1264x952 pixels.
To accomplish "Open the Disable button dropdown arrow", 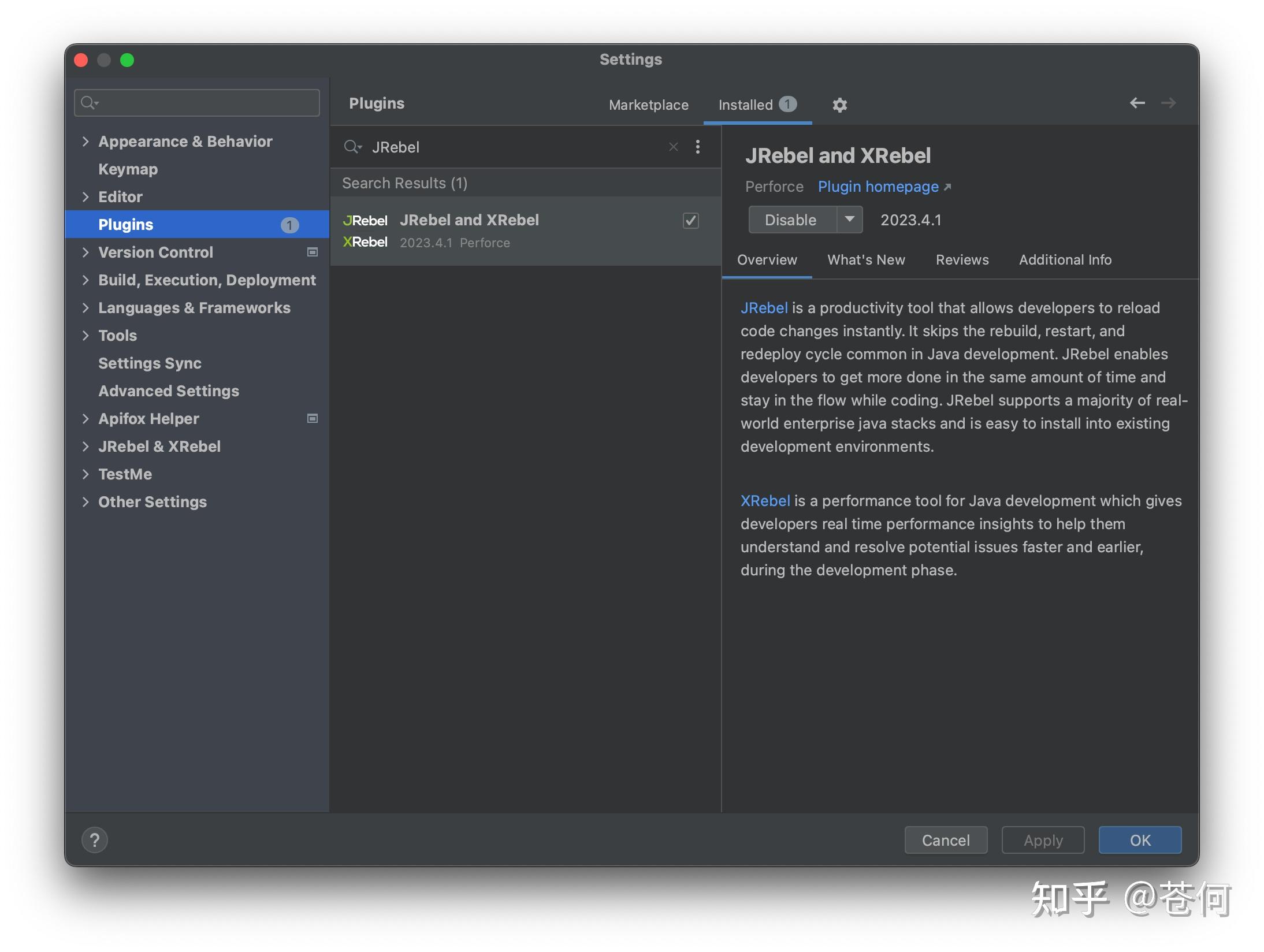I will point(850,220).
